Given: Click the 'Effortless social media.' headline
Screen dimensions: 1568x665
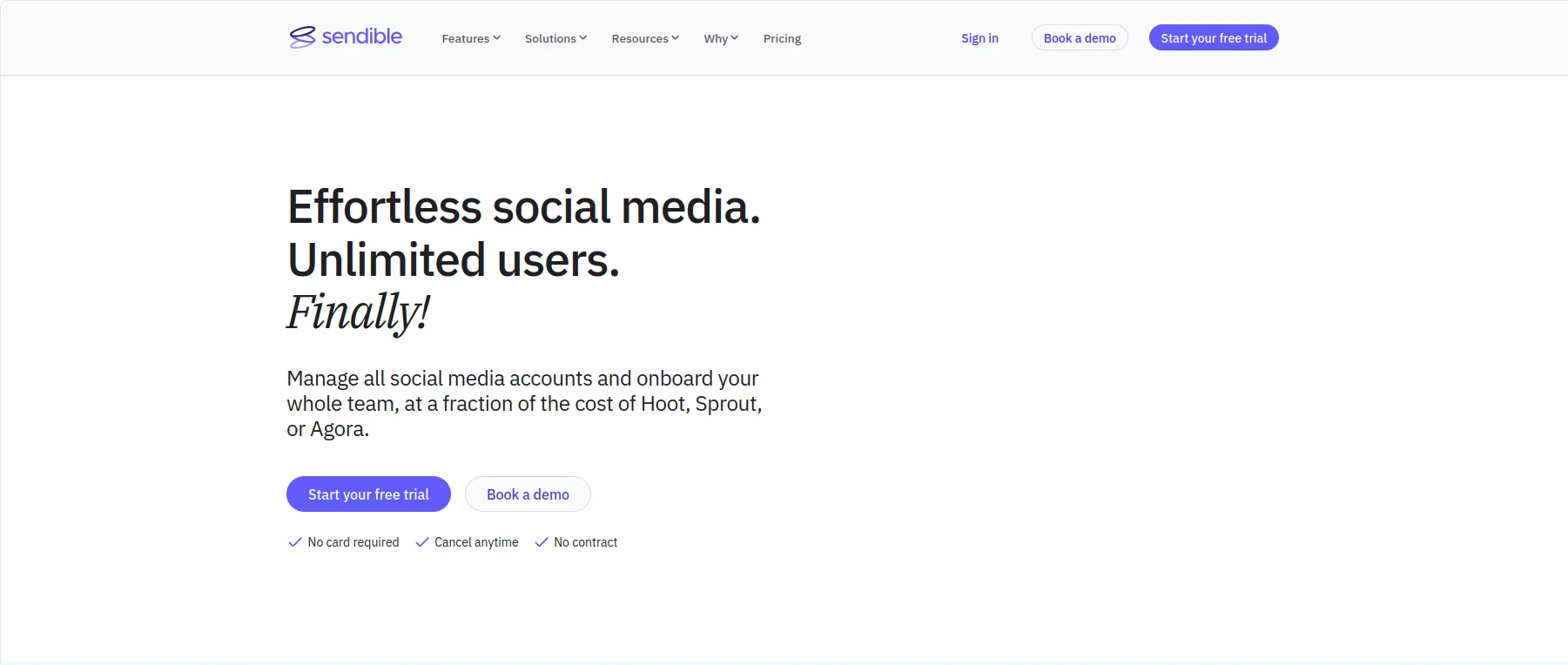Looking at the screenshot, I should 524,207.
